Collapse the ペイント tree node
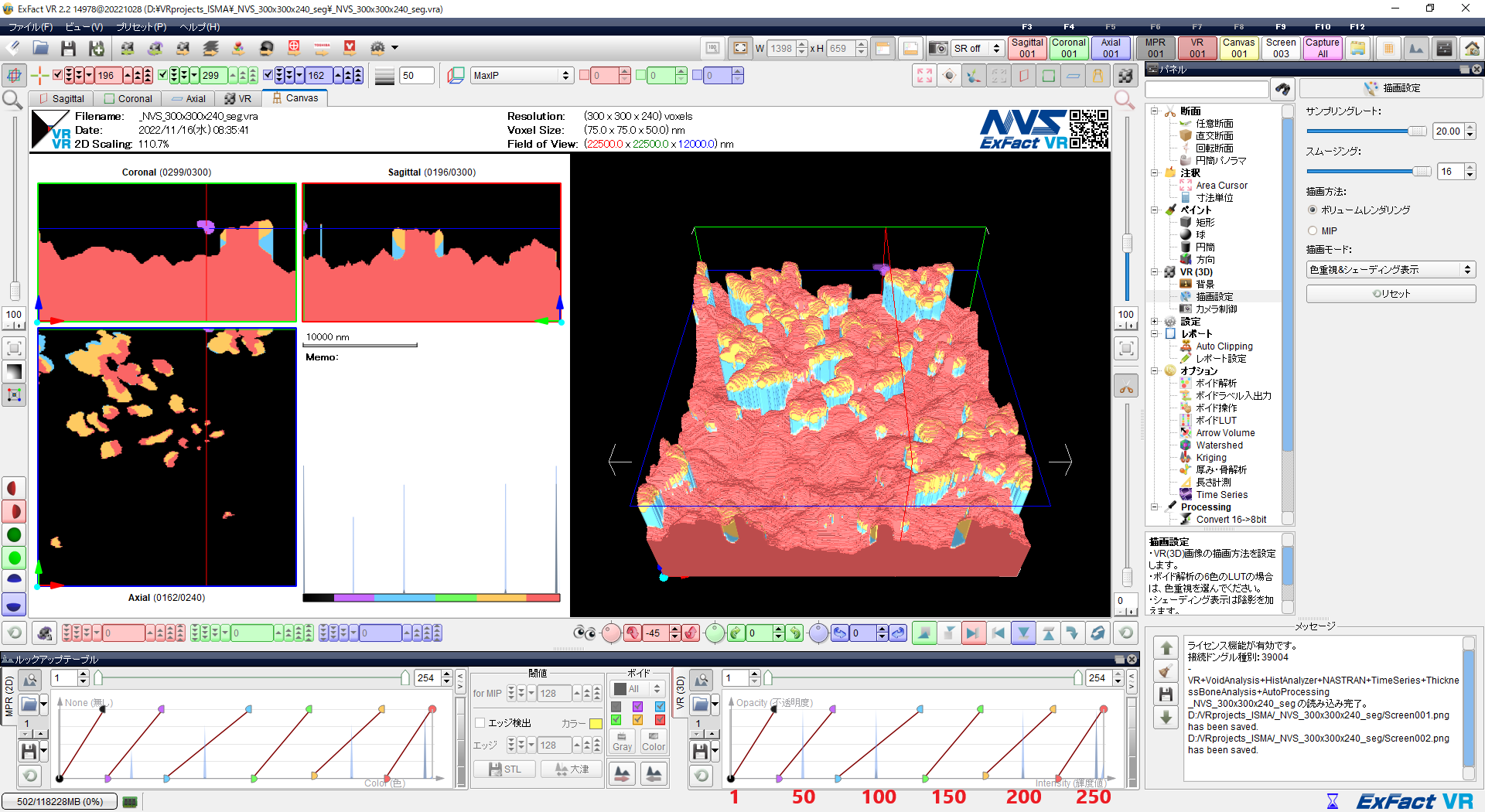 1154,210
